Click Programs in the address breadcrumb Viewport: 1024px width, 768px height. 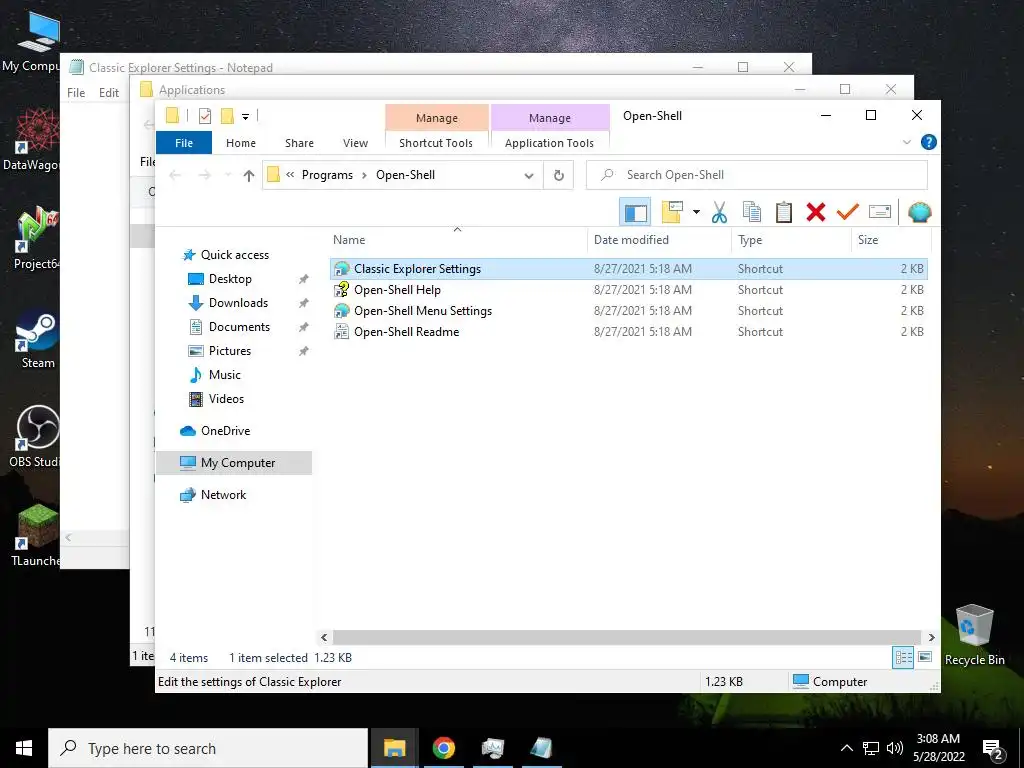coord(327,175)
